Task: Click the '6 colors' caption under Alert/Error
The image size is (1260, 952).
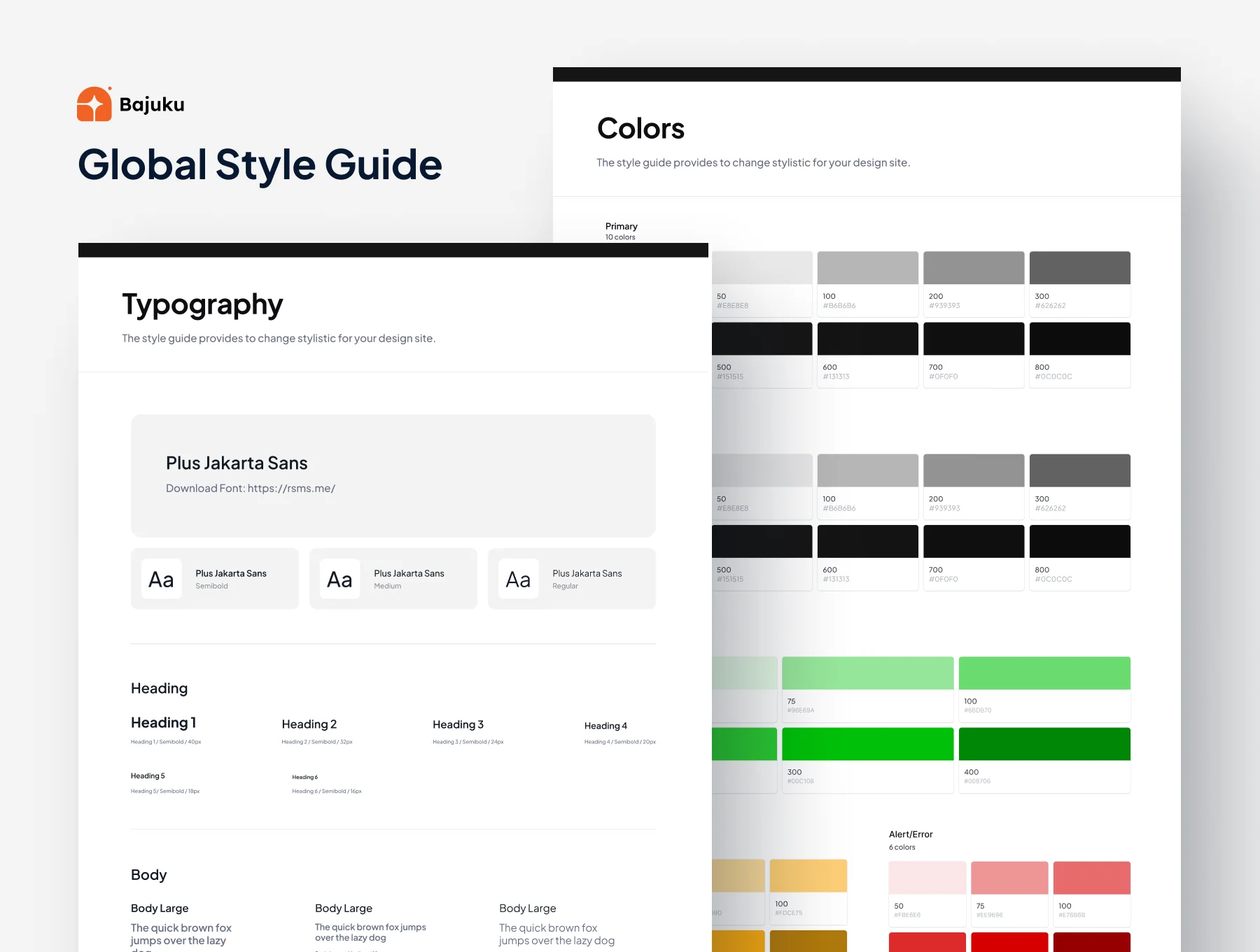Action: coord(902,847)
